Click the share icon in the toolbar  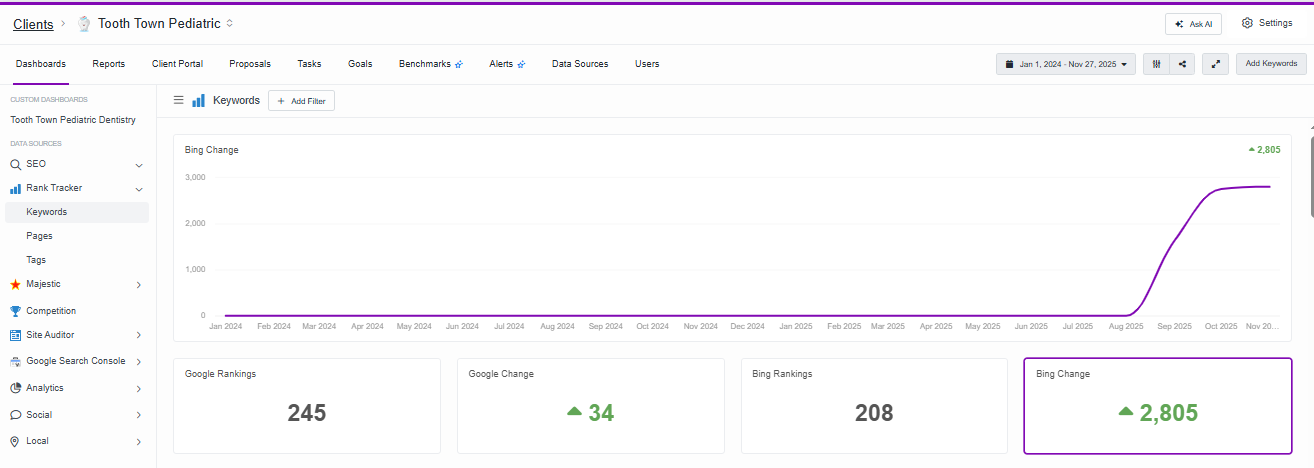(x=1182, y=64)
